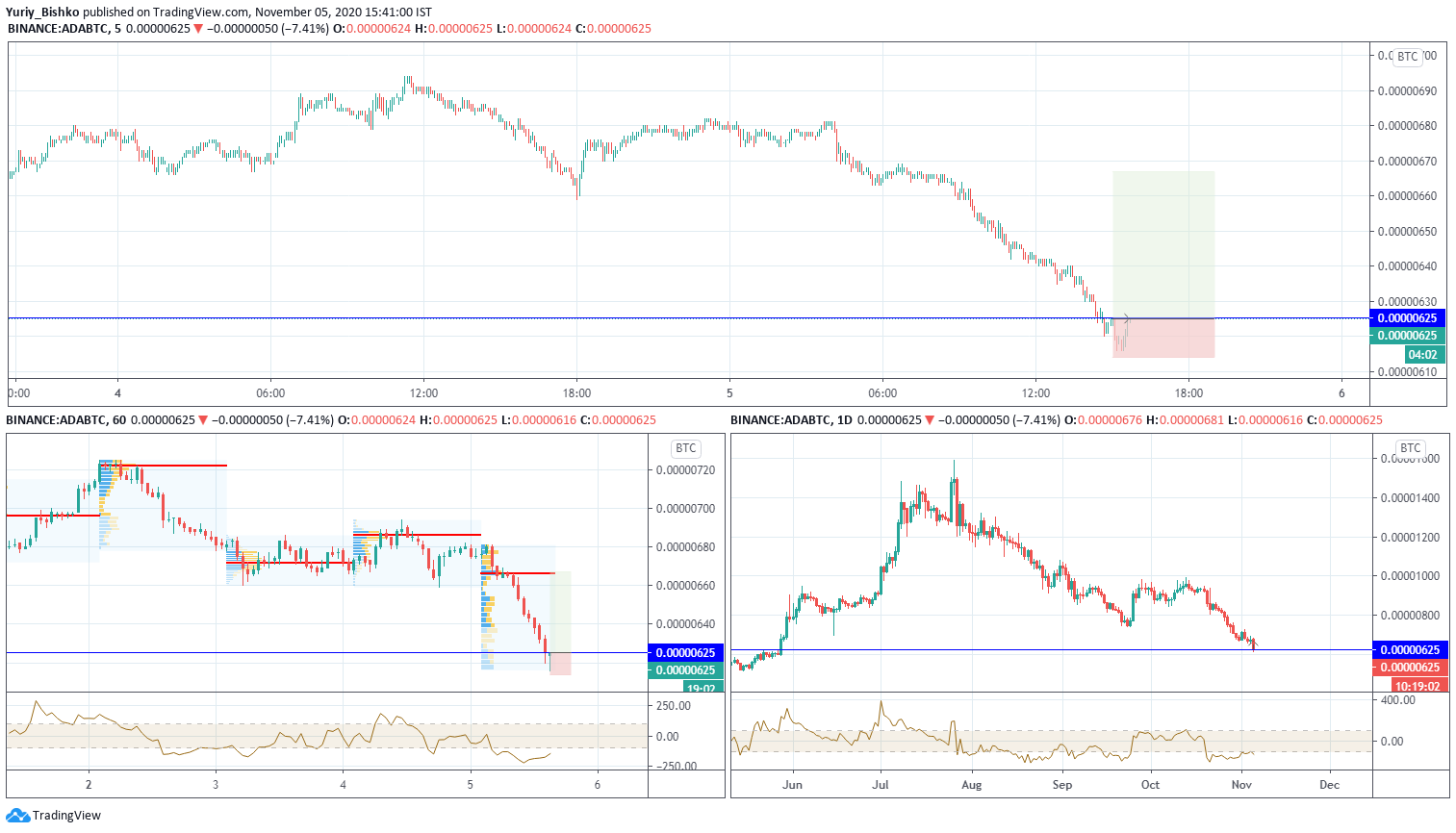Click the red down-triangle in 5-minute chart header

coord(198,29)
